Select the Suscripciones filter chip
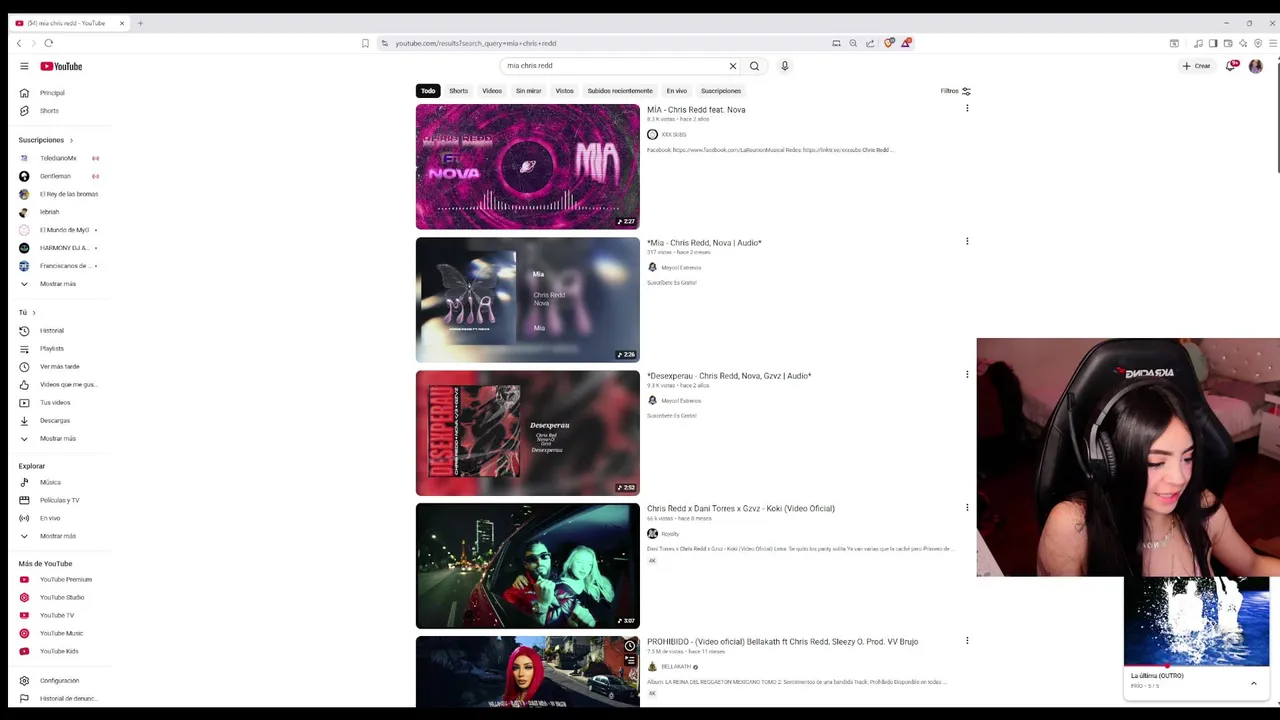 click(x=721, y=91)
